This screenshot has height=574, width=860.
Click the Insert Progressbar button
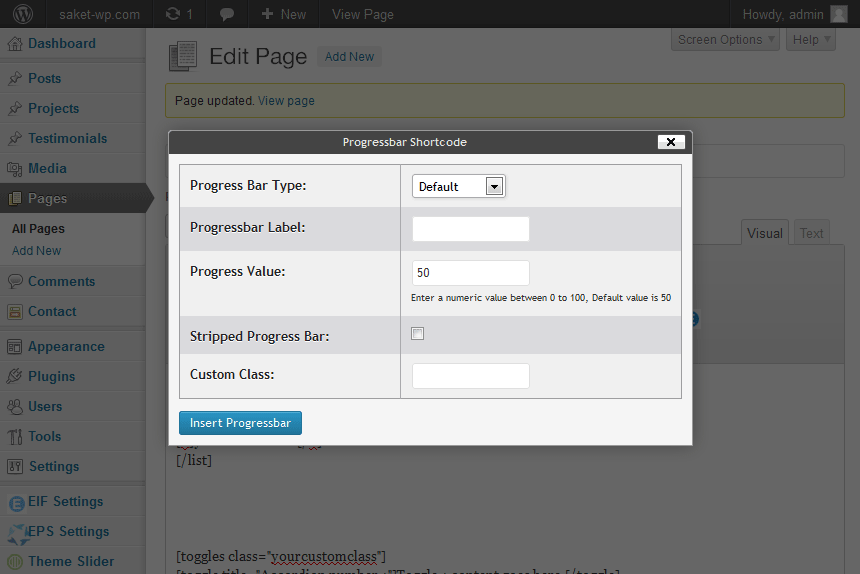[x=240, y=423]
